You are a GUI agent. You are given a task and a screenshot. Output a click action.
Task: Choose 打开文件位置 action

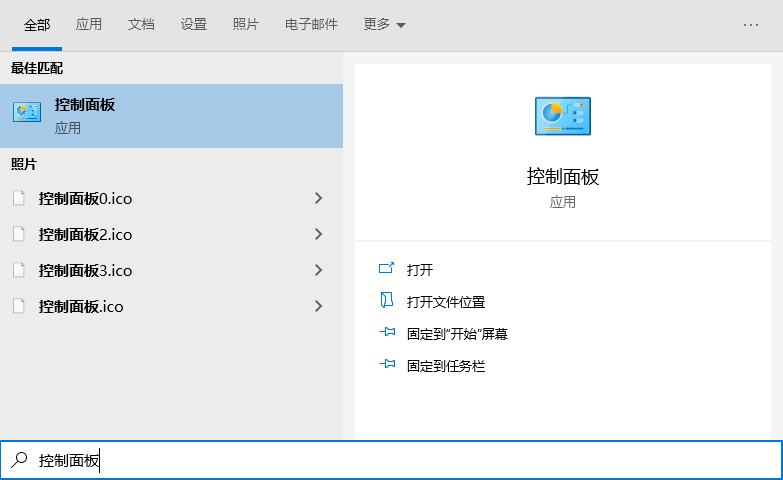(x=446, y=302)
